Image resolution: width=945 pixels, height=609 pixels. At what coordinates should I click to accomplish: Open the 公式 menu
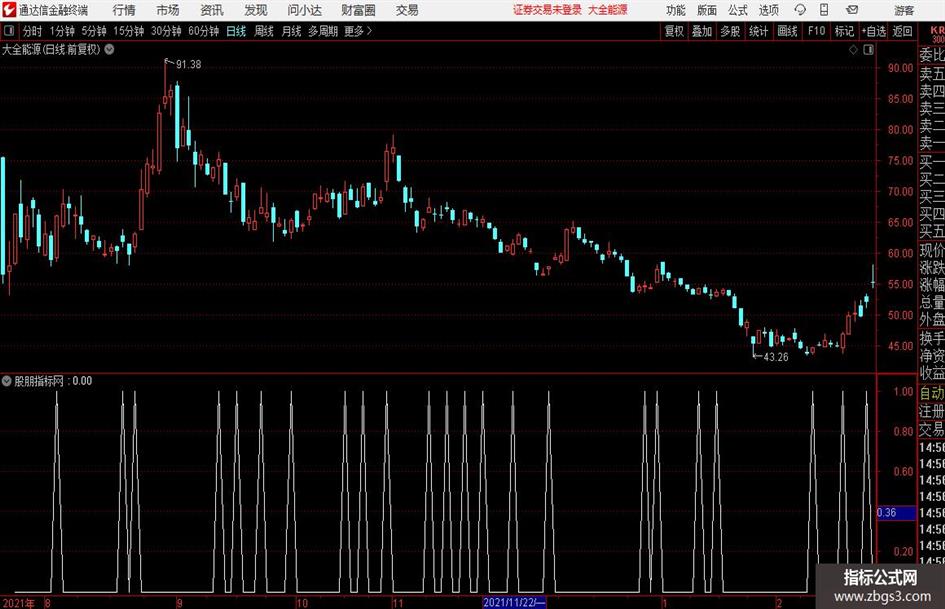[738, 10]
